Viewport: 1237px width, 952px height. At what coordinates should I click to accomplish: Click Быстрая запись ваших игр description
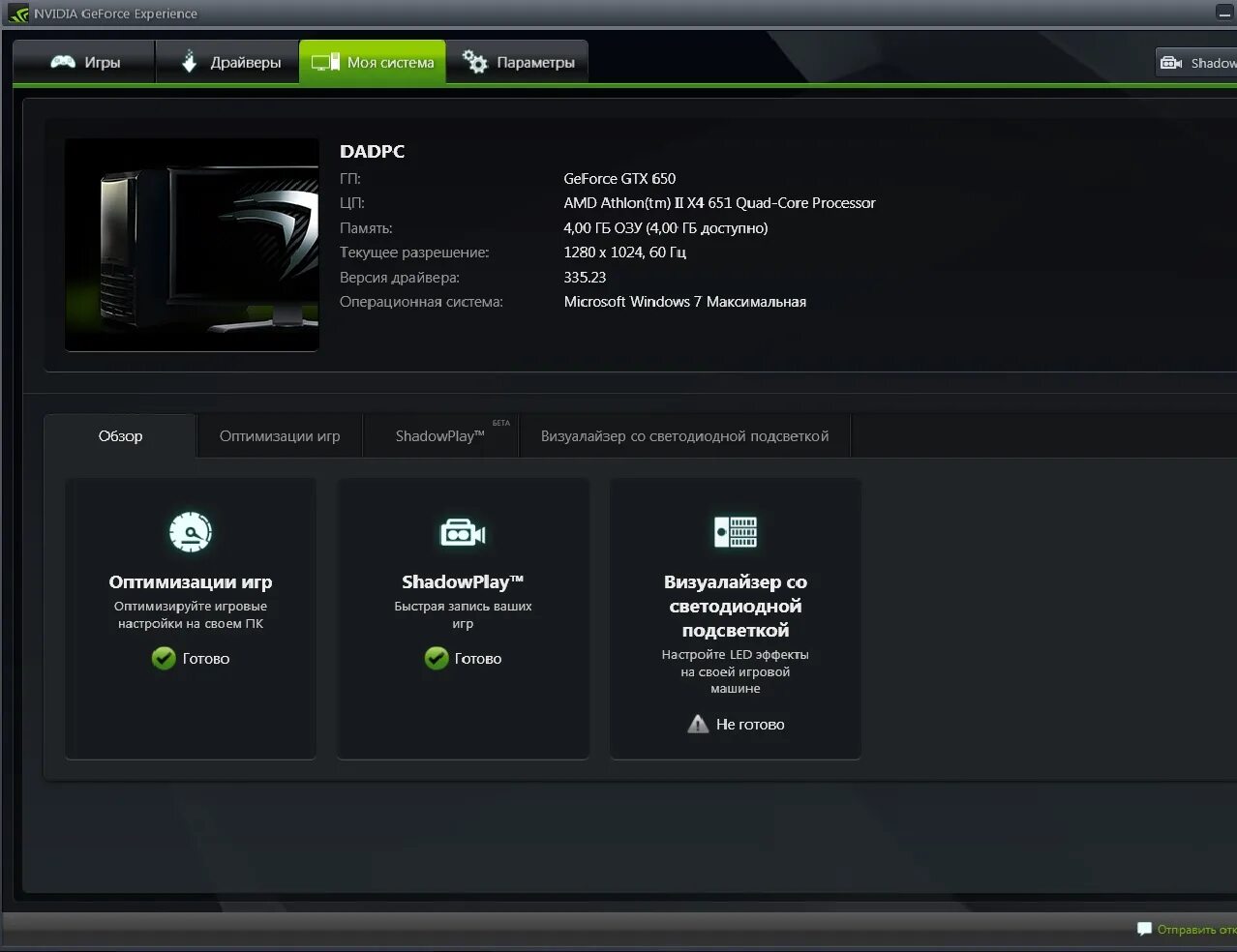pos(463,615)
